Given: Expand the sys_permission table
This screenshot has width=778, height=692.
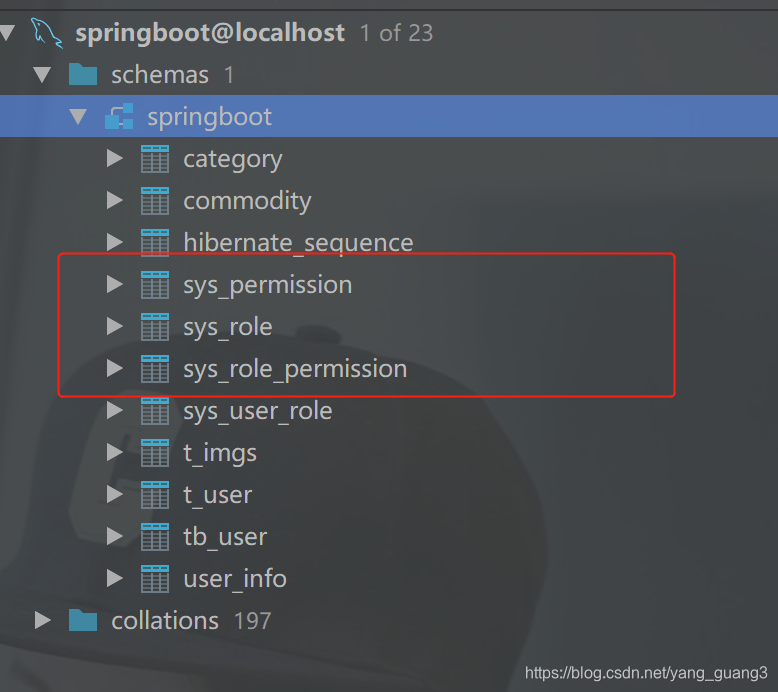Looking at the screenshot, I should [114, 285].
